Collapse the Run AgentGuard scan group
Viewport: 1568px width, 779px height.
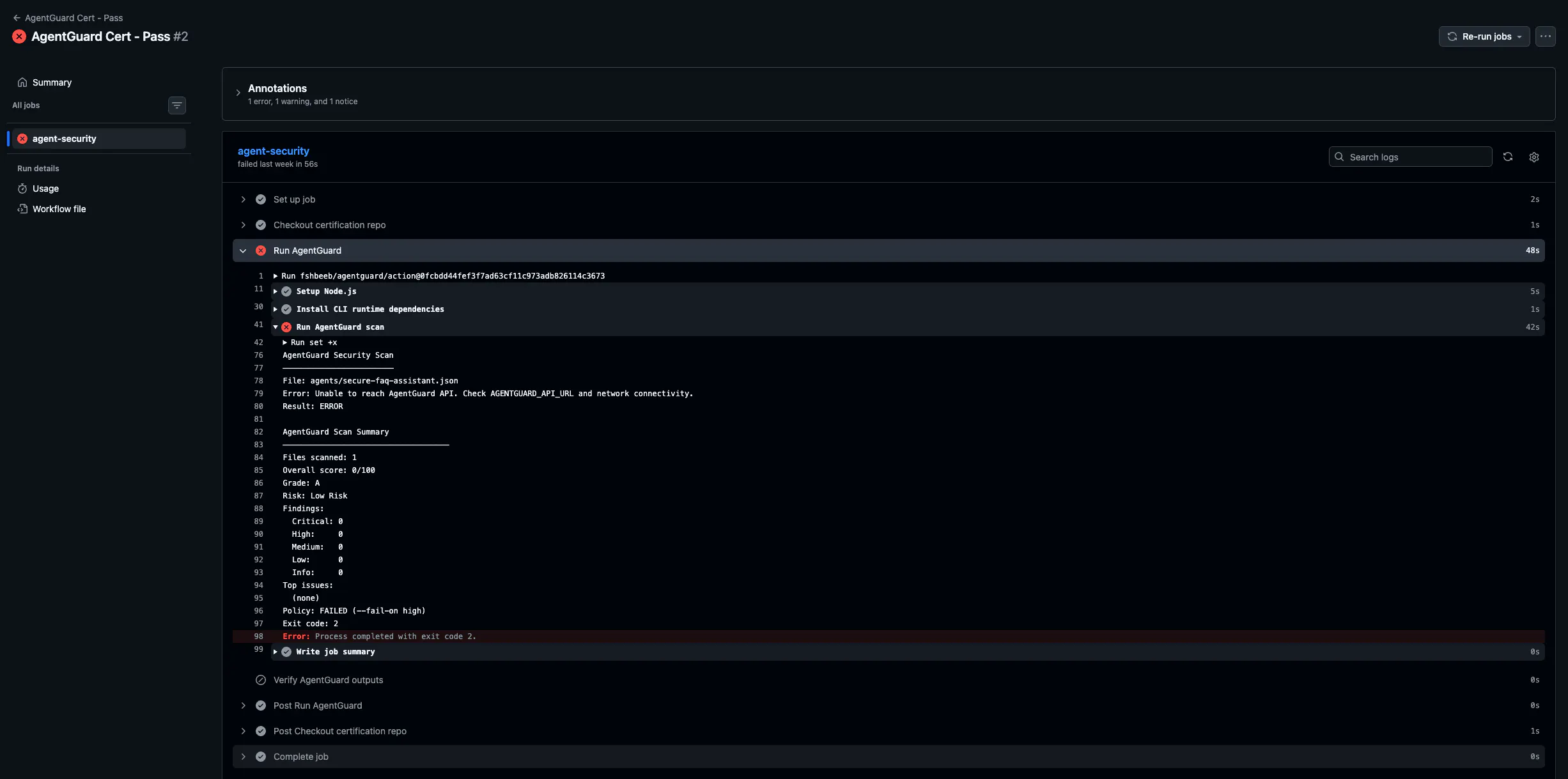click(x=276, y=327)
